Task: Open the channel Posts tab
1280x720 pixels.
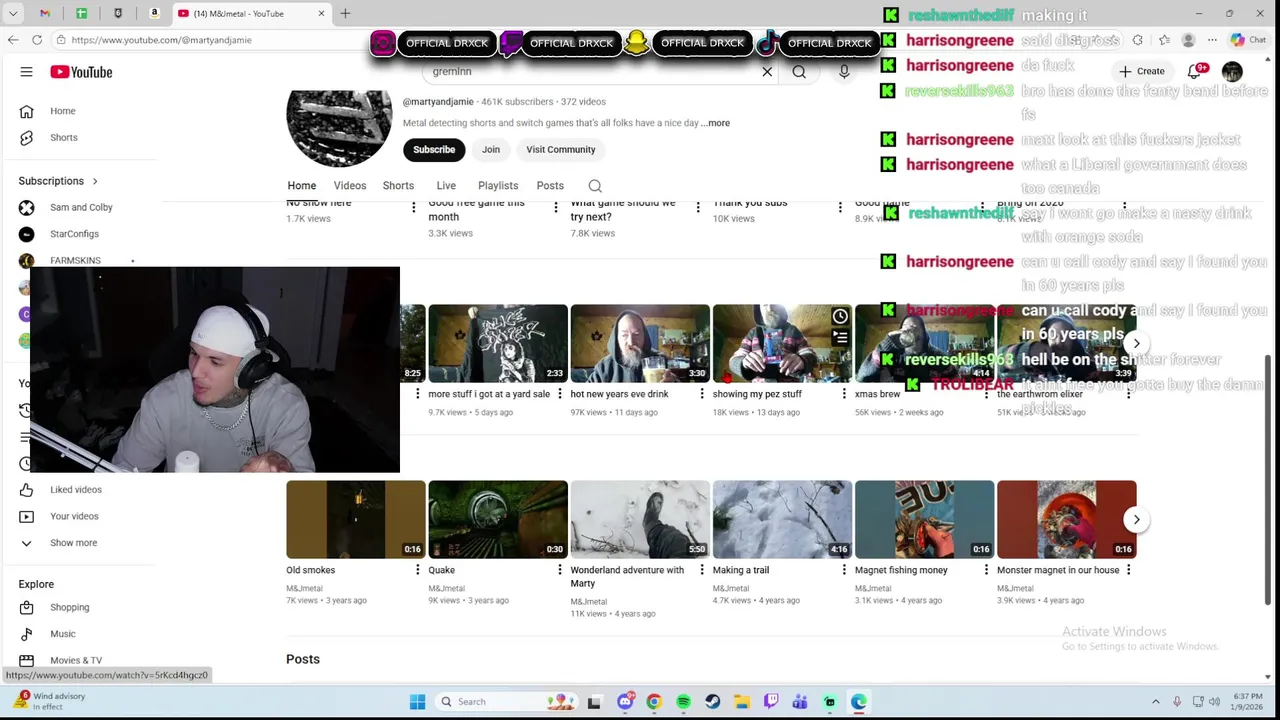Action: click(550, 186)
